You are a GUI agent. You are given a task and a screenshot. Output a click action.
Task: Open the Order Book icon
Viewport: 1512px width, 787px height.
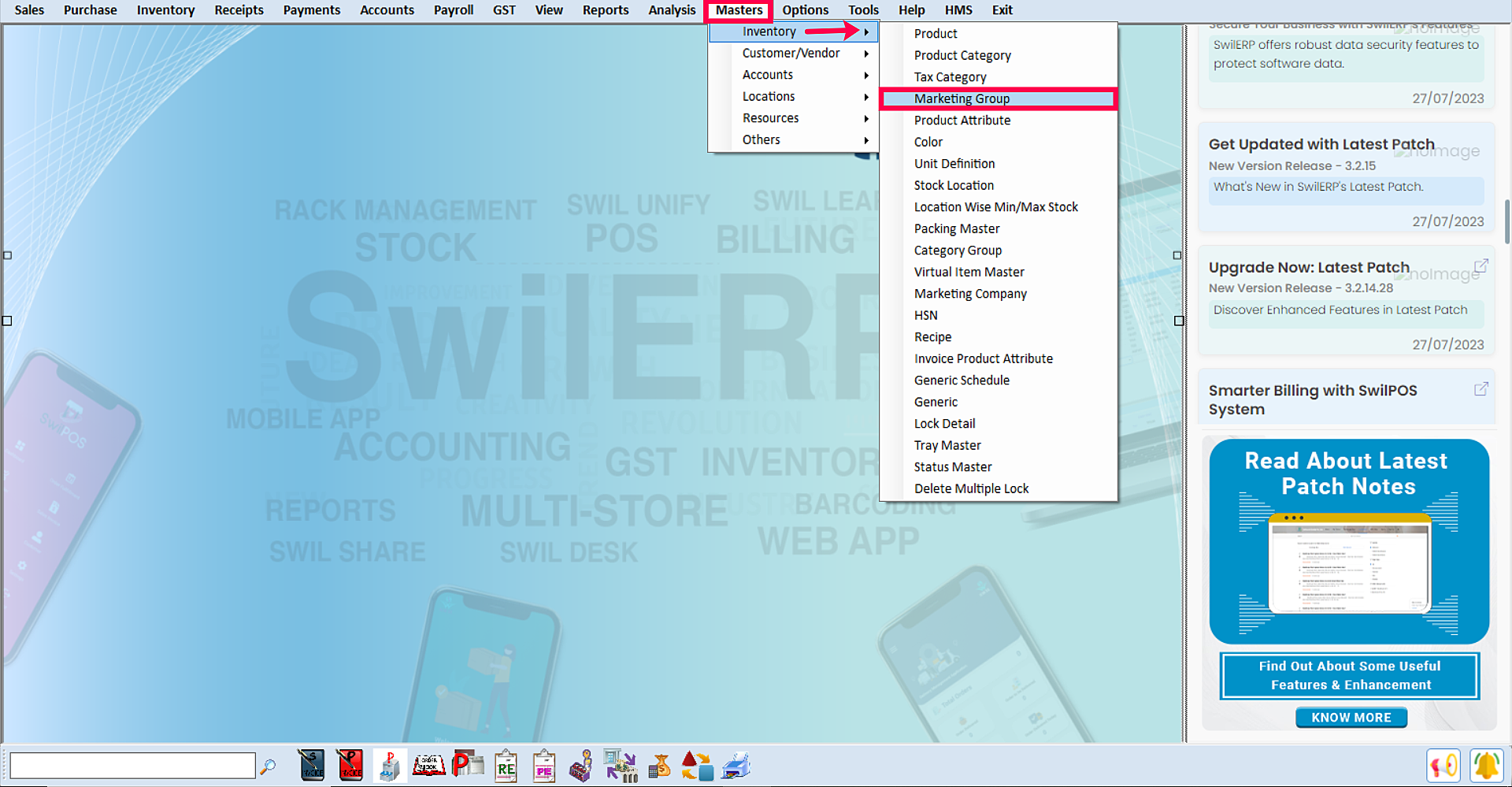click(x=429, y=765)
